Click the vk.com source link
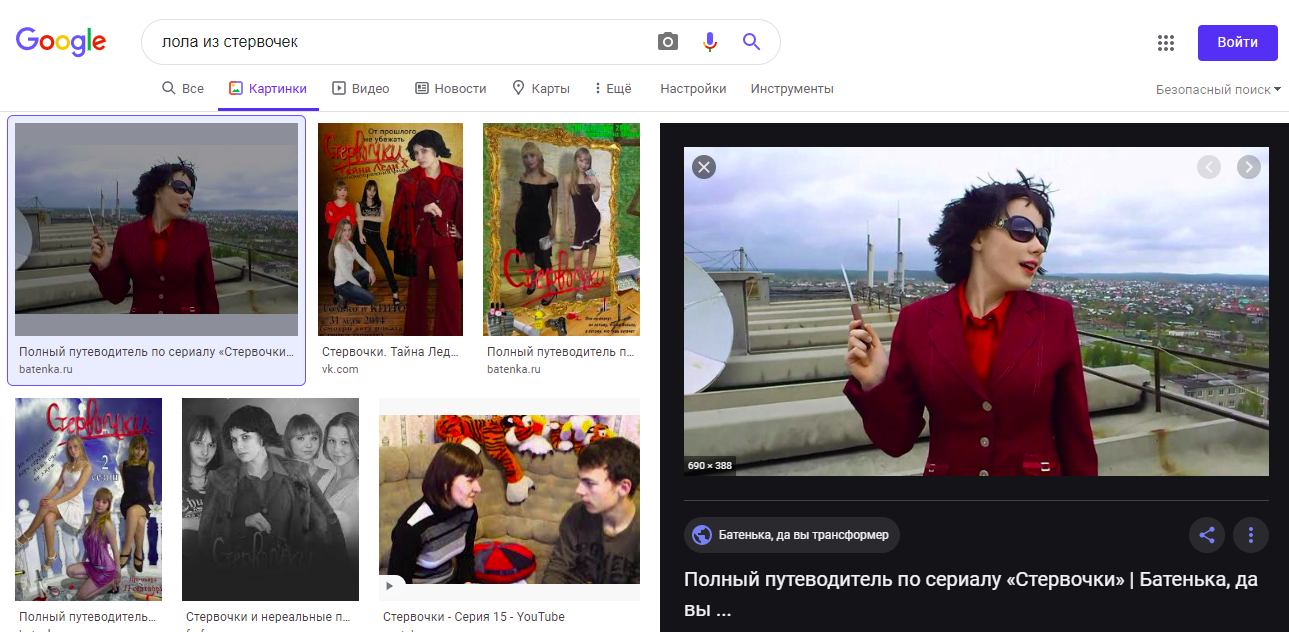Viewport: 1289px width, 632px height. click(340, 369)
